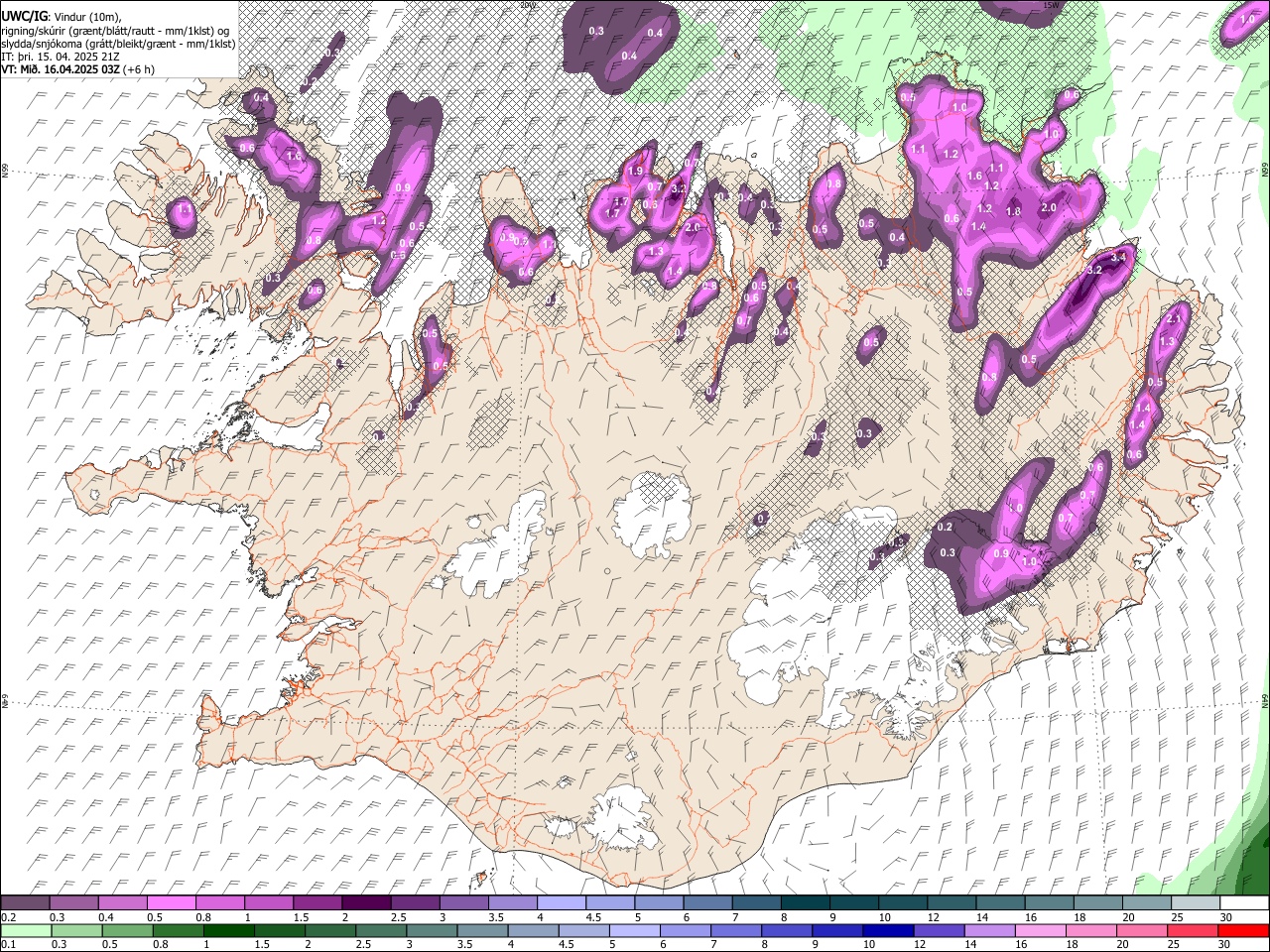Click the light violet swatch after lower 14
Image resolution: width=1270 pixels, height=952 pixels.
coord(989,930)
